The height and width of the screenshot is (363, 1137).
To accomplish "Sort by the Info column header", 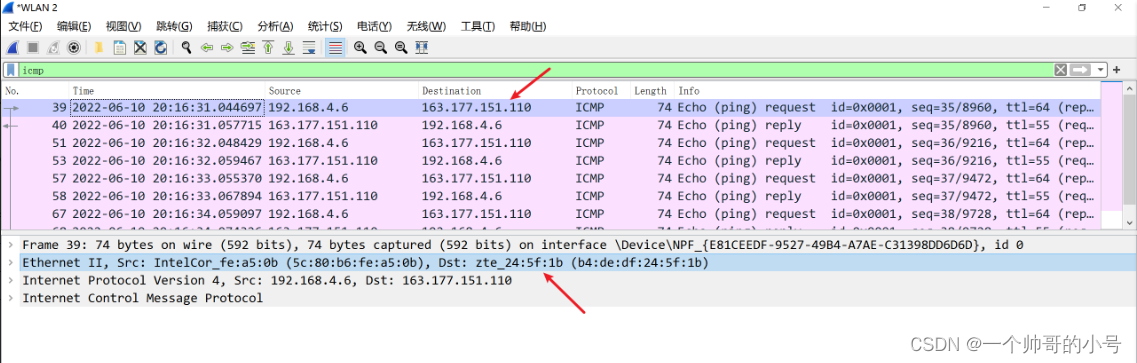I will coord(887,91).
